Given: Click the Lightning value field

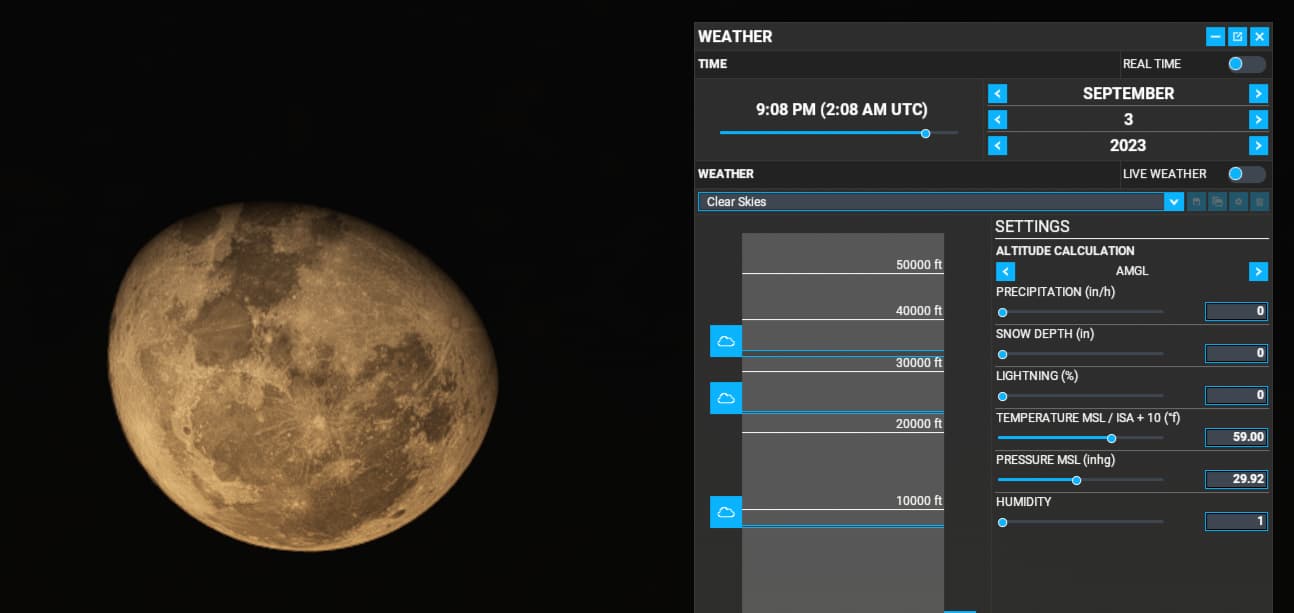Looking at the screenshot, I should 1236,395.
